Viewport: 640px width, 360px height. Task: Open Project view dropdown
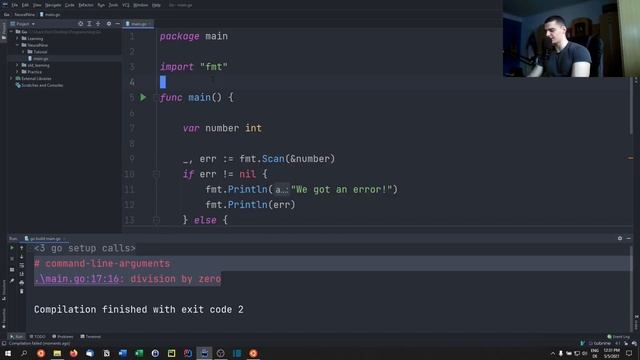click(23, 24)
